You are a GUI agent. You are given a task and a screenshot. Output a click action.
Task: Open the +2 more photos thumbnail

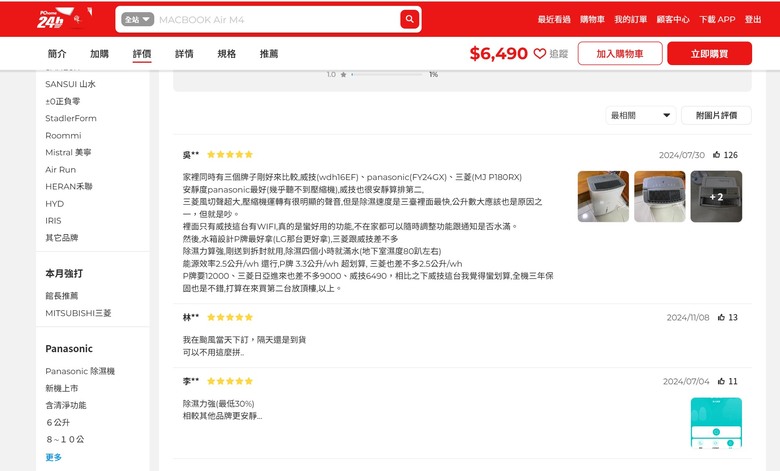(x=716, y=196)
